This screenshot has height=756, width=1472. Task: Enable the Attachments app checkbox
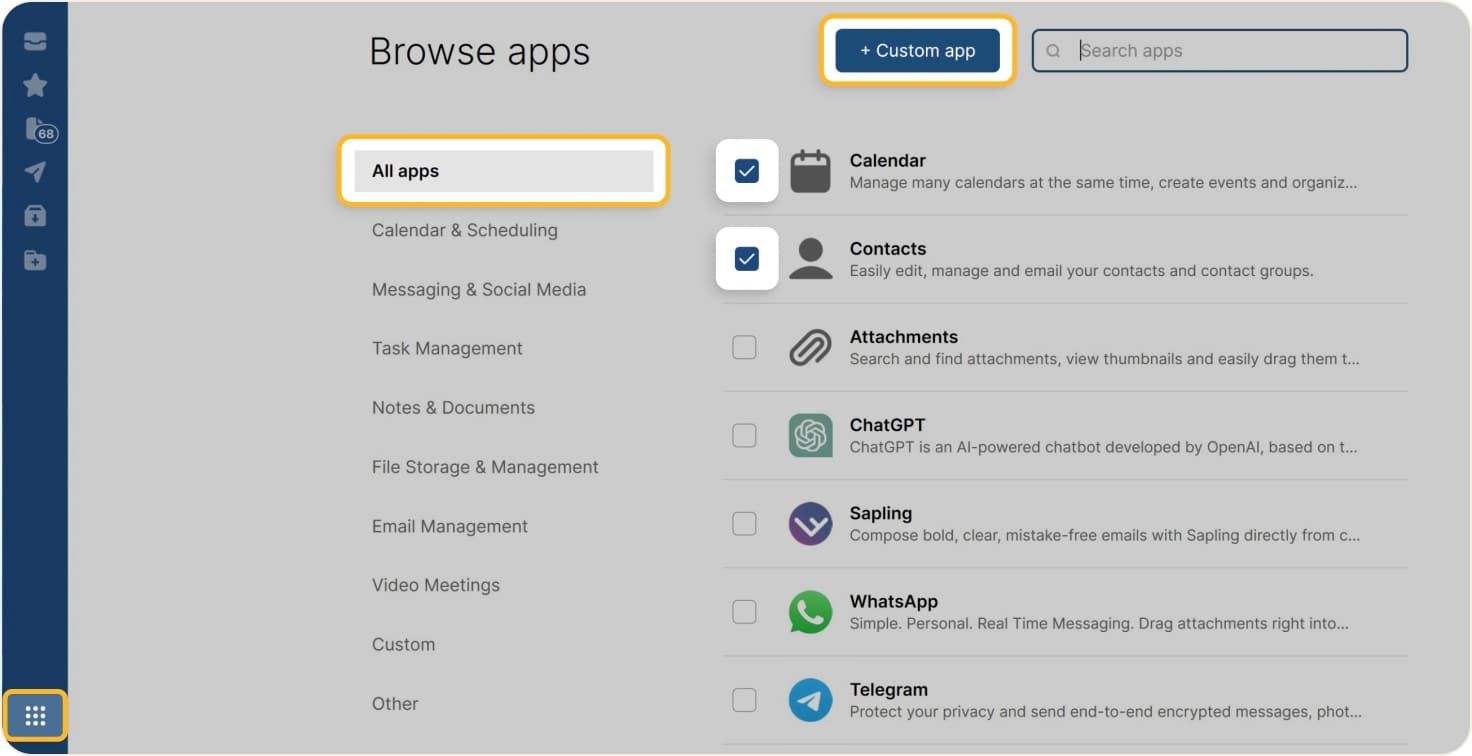(x=744, y=347)
